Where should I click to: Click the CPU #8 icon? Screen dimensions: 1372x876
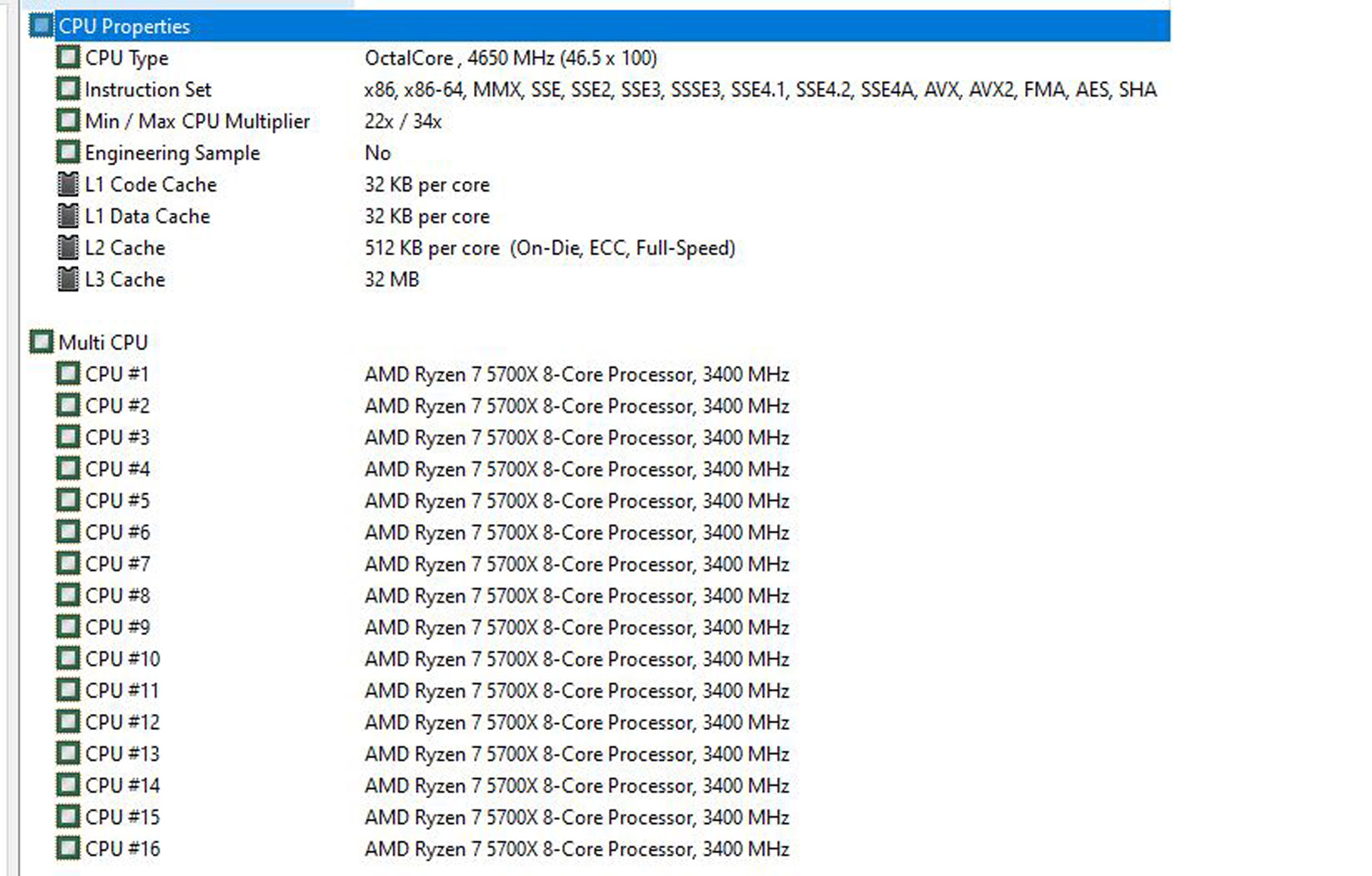tap(68, 596)
